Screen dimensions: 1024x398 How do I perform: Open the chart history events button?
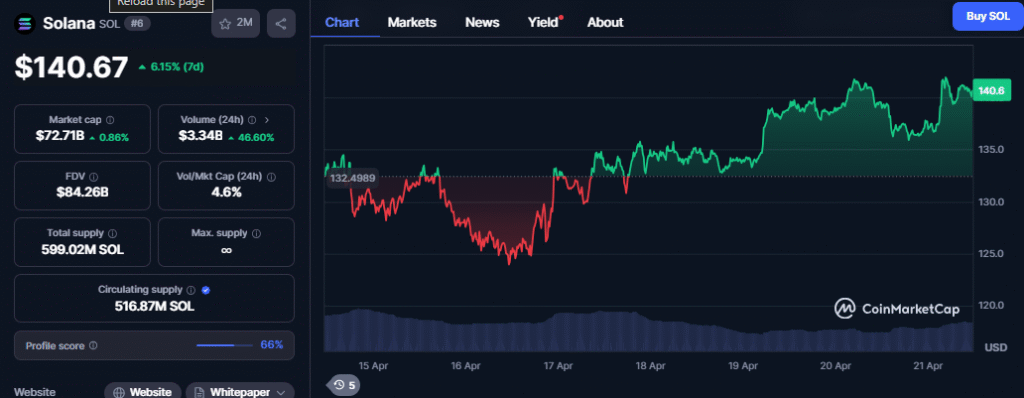344,385
